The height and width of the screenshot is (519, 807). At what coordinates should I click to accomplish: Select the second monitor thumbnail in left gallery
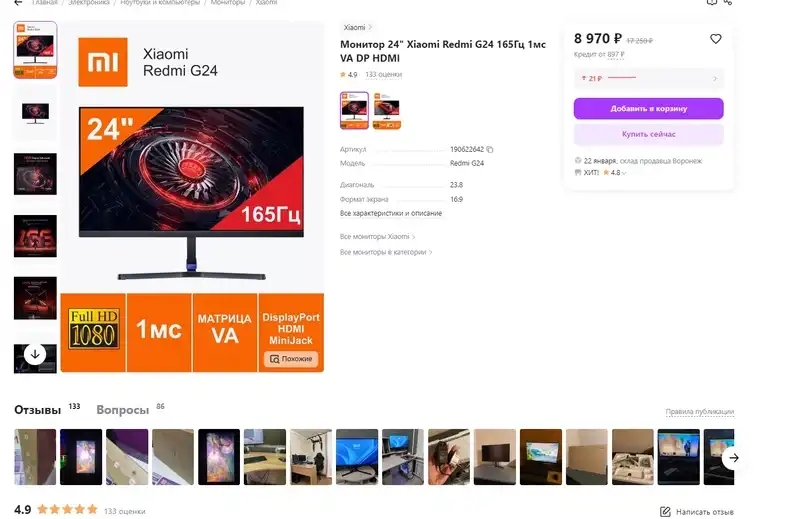tap(35, 112)
